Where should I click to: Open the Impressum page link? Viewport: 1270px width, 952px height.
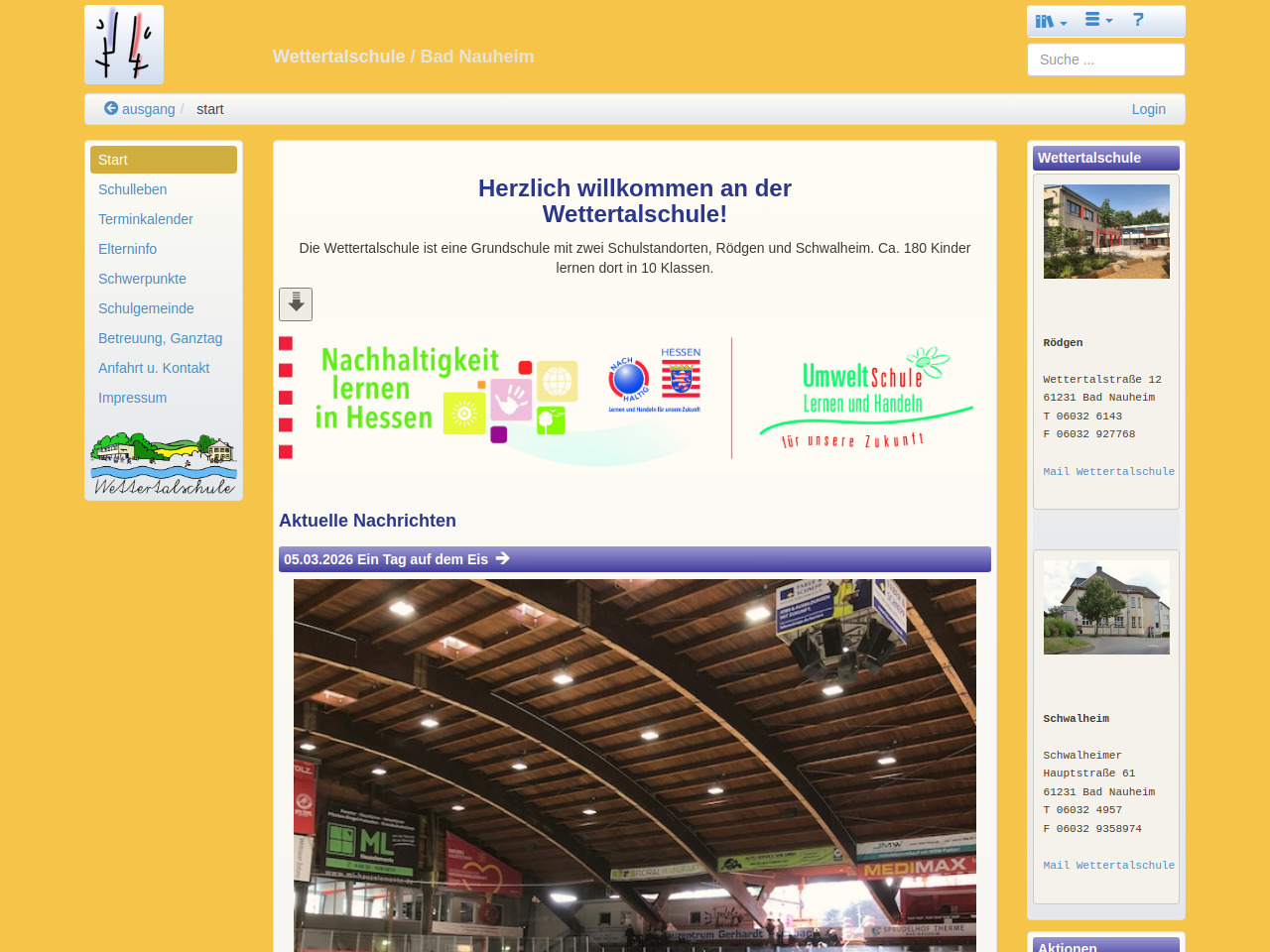[132, 398]
